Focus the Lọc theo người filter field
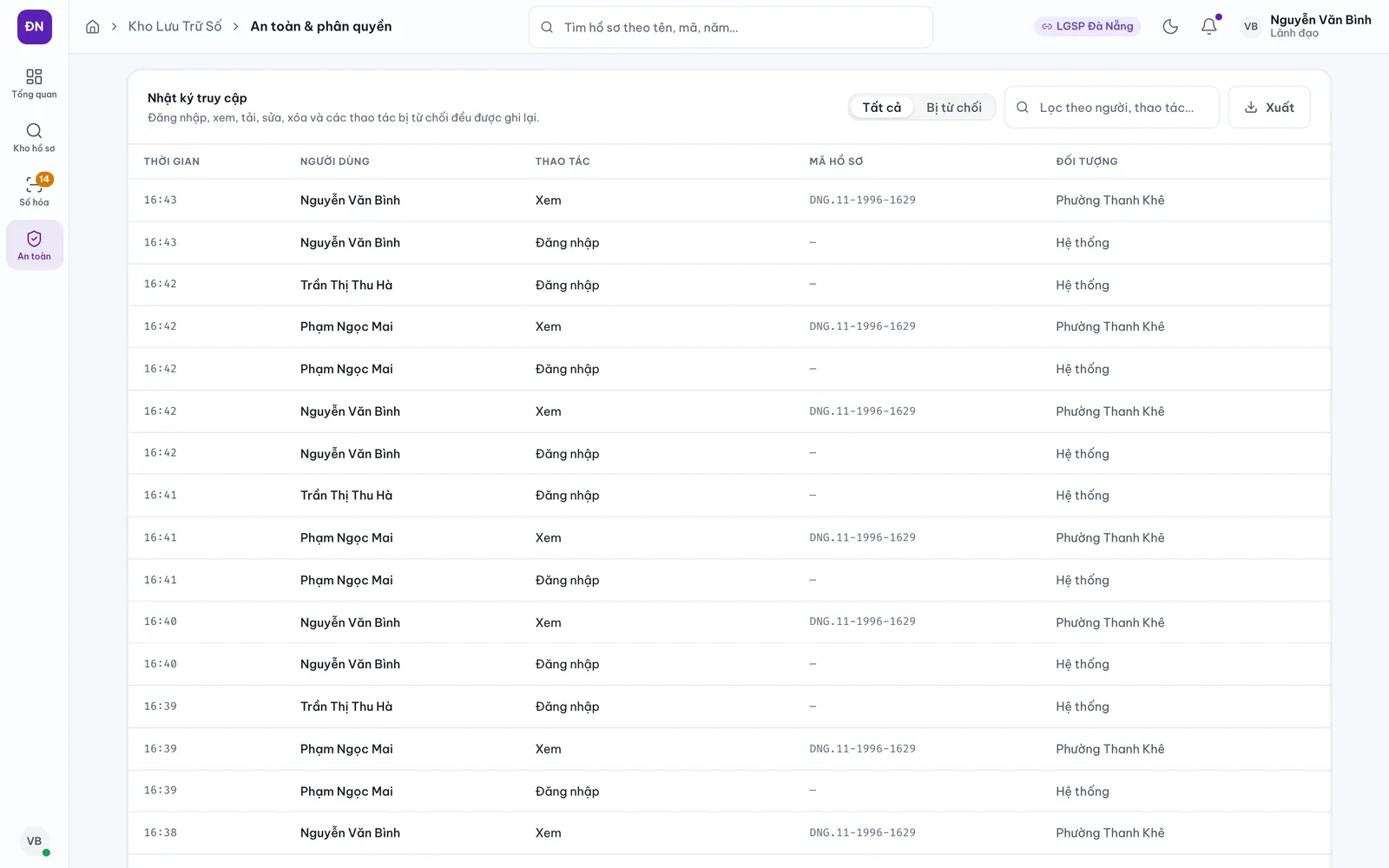Screen dimensions: 1389x868 pos(1112,108)
